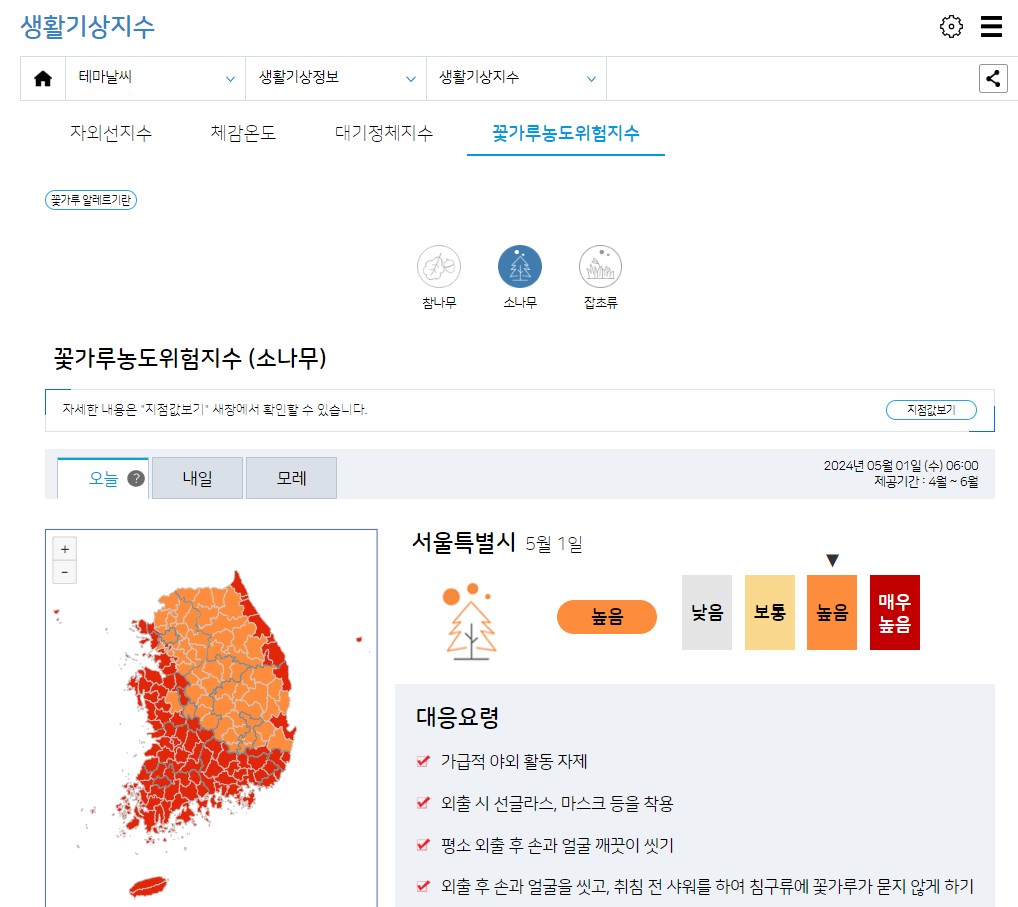Open the 꽃가루 알레르기란 link

click(90, 199)
